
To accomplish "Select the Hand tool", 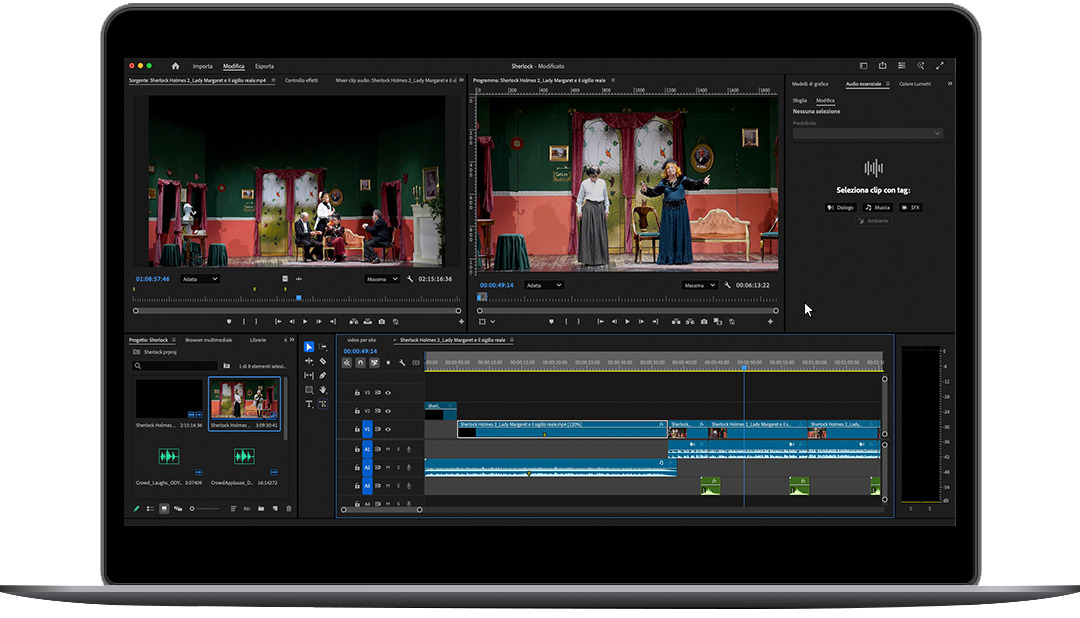I will point(323,390).
